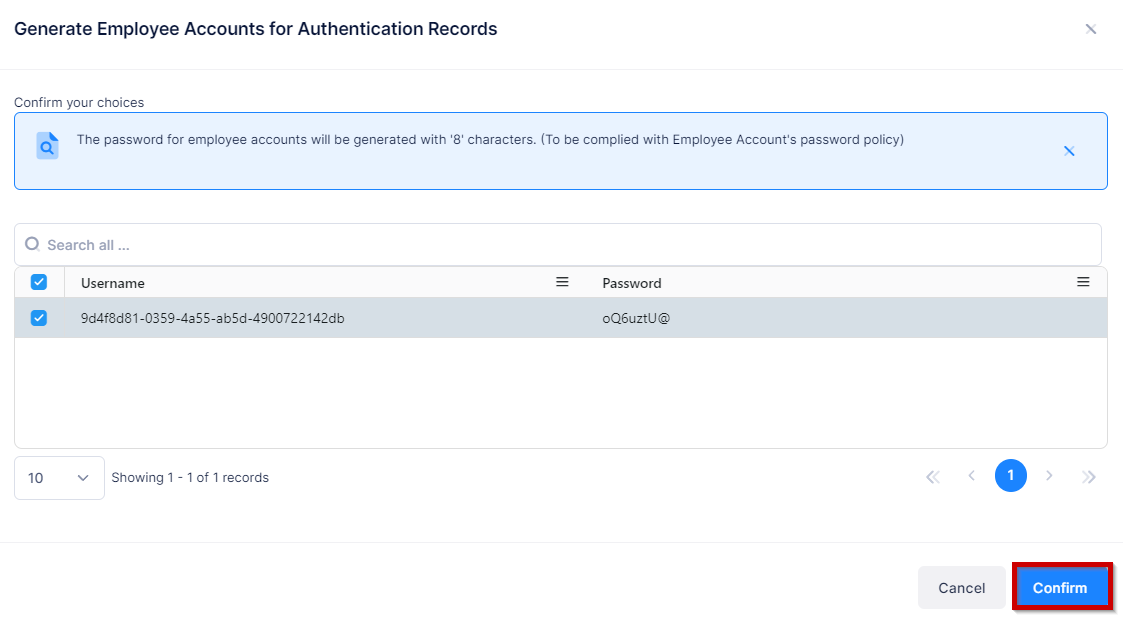Open the Password column options menu

click(1083, 282)
